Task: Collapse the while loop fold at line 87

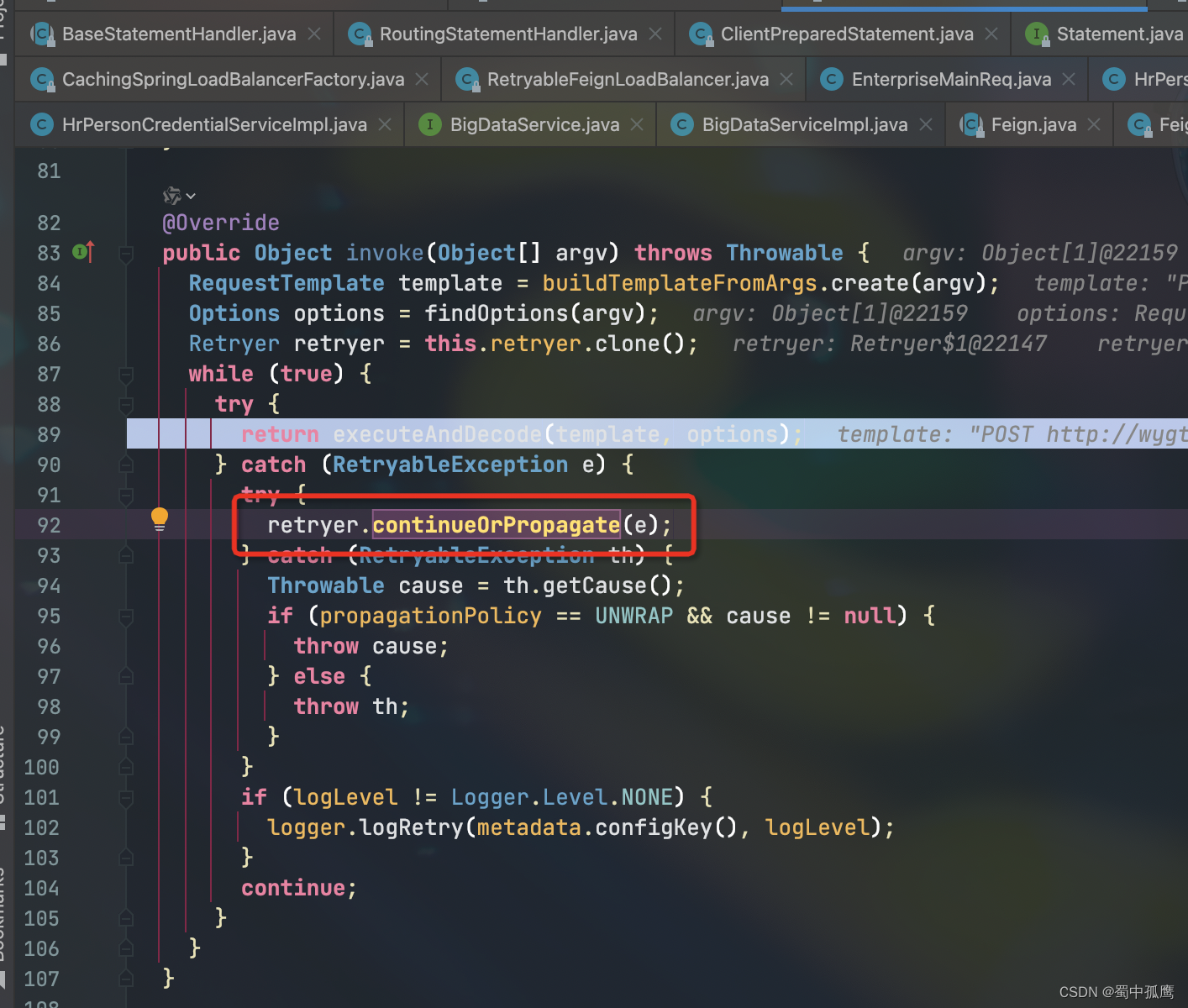Action: (126, 374)
